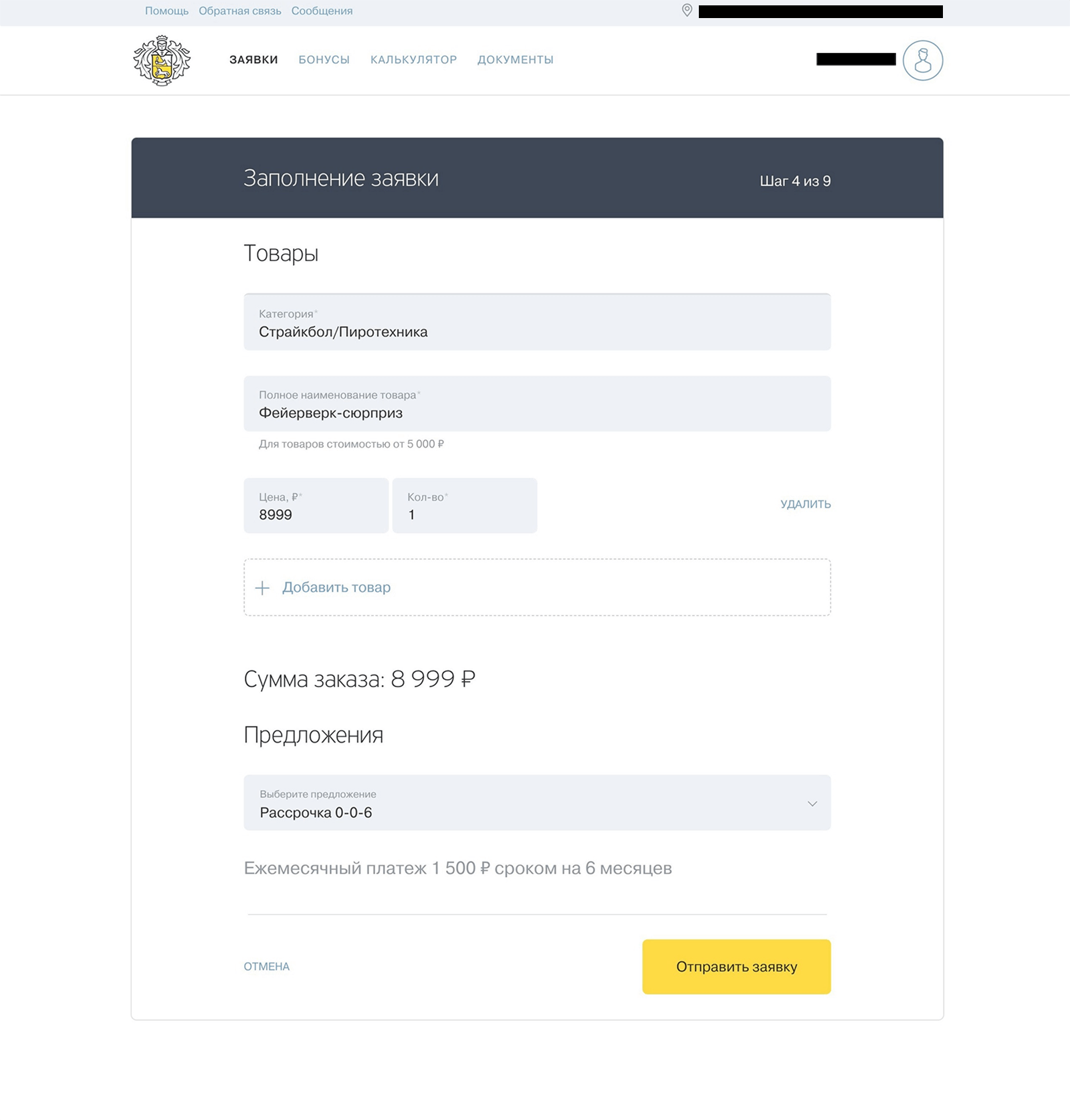Remove the item with Удалить
Viewport: 1070px width, 1120px height.
(x=805, y=504)
